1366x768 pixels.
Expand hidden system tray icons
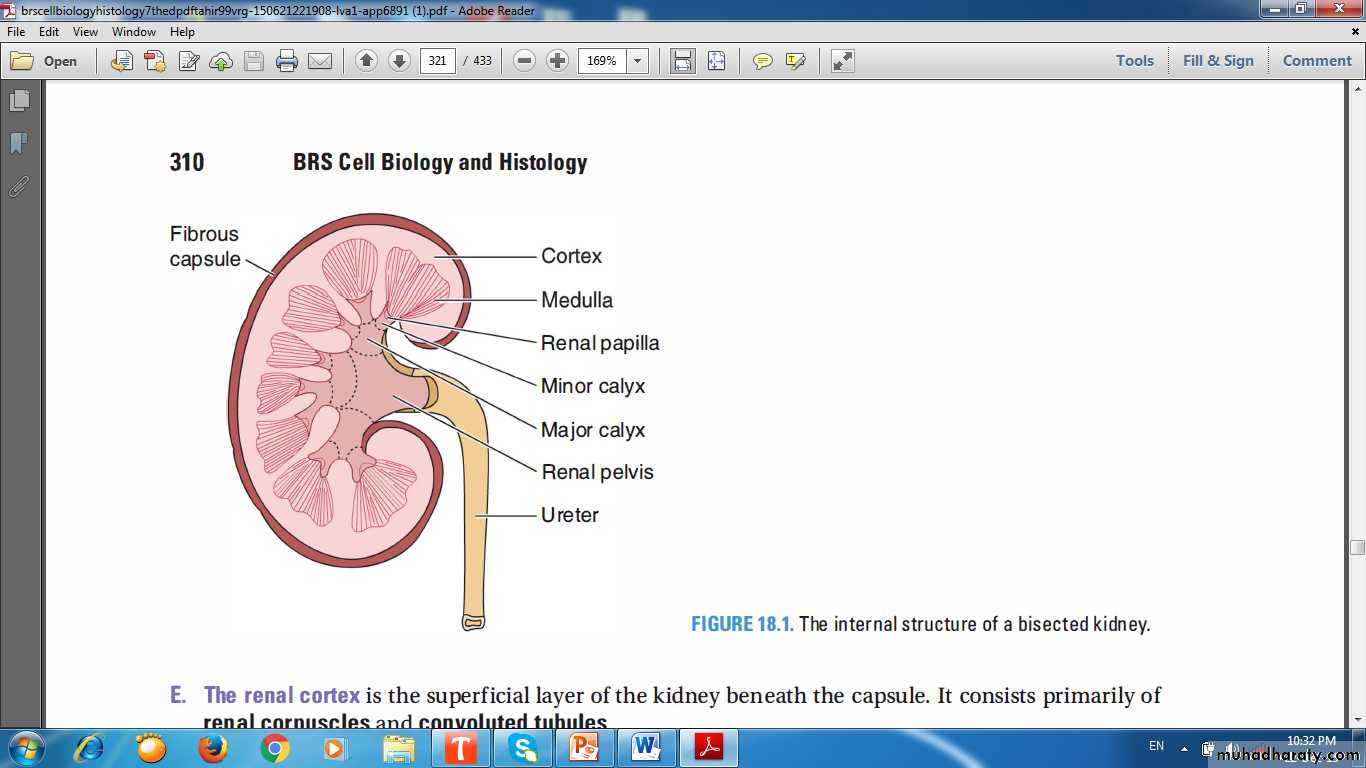tap(1184, 747)
